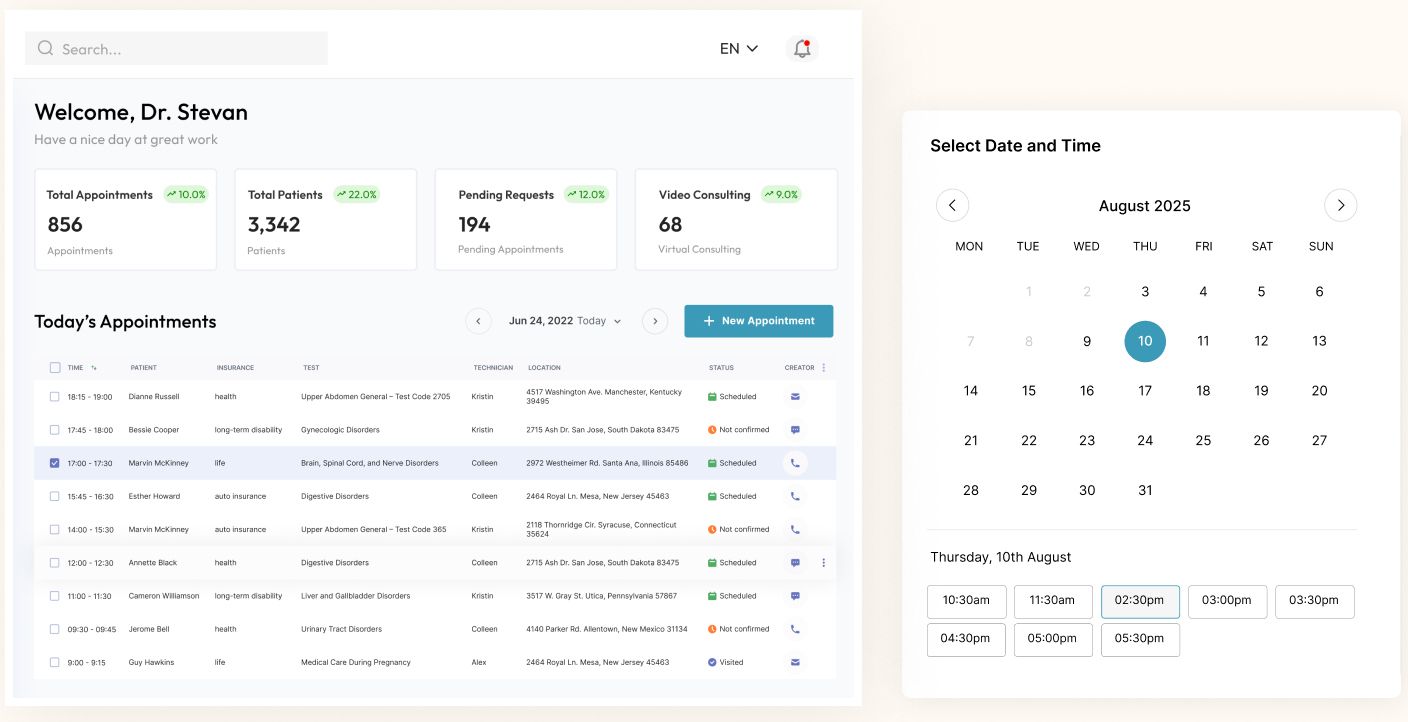Go to the previous month in the calendar

(x=952, y=205)
